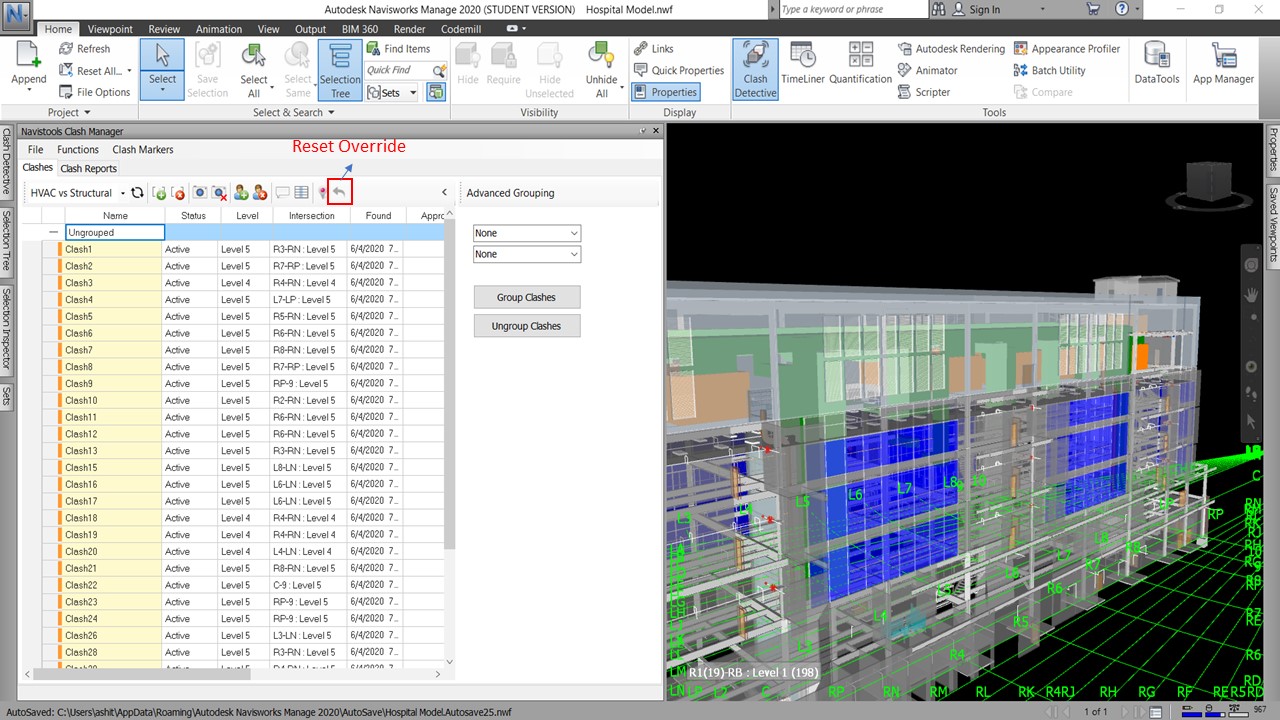
Task: Open the File menu in Clash Manager
Action: pos(35,149)
